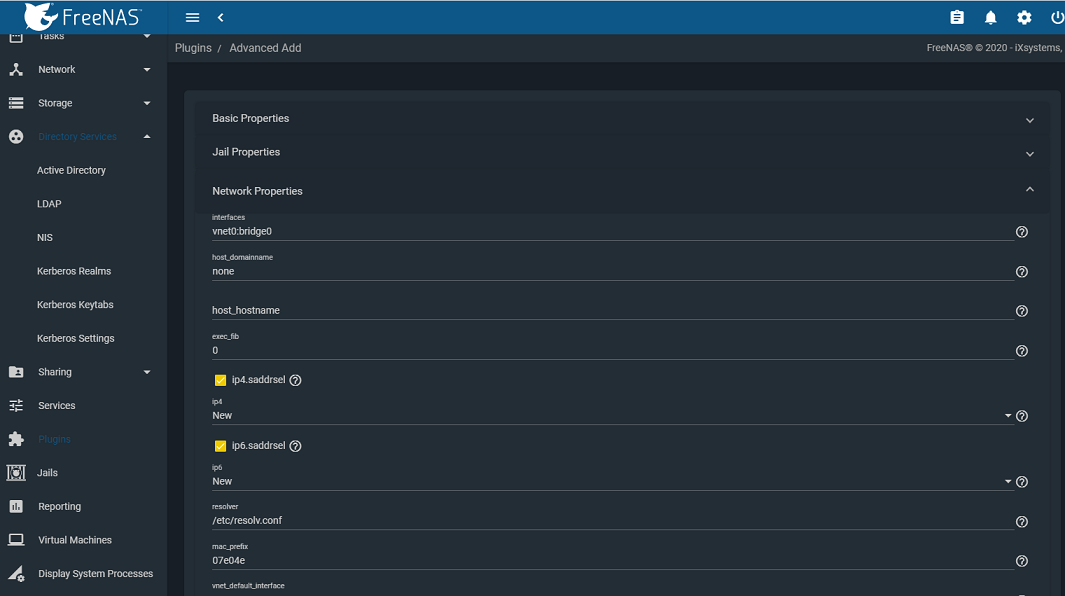
Task: Click the Plugins puzzle icon
Action: 16,439
